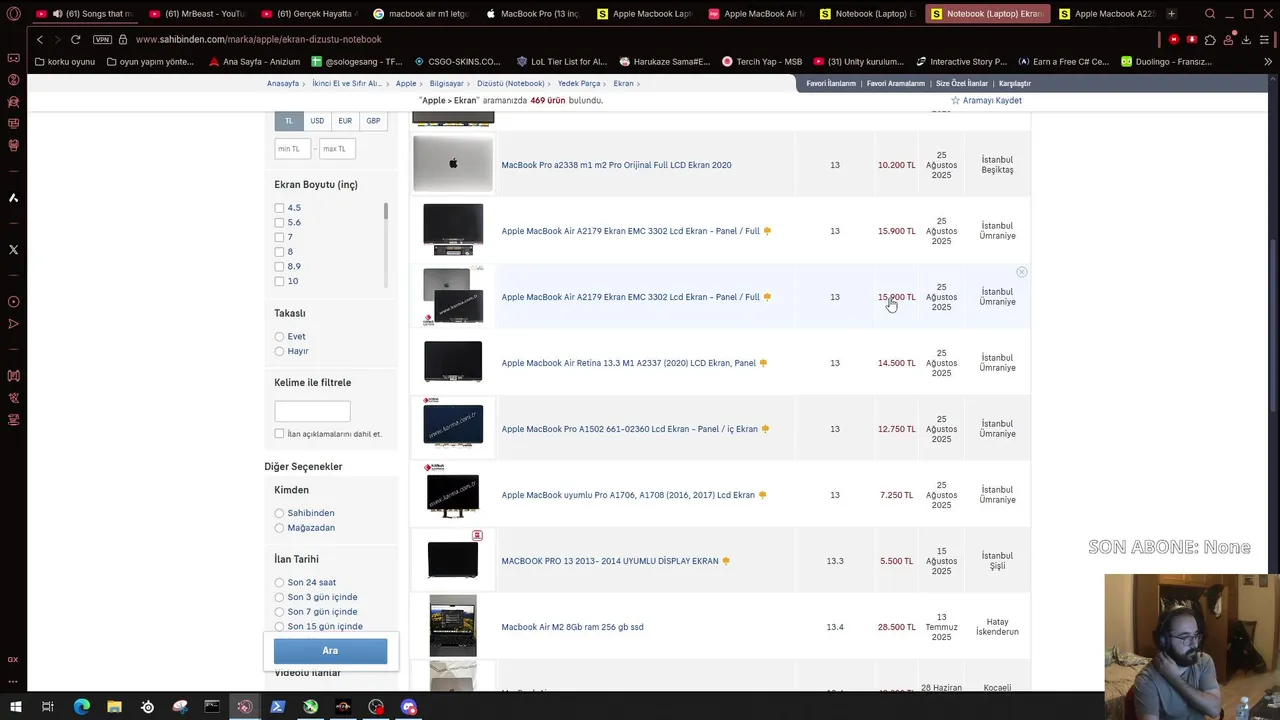Open MacBook Pro a2338 m1 m2 listing

pyautogui.click(x=616, y=165)
